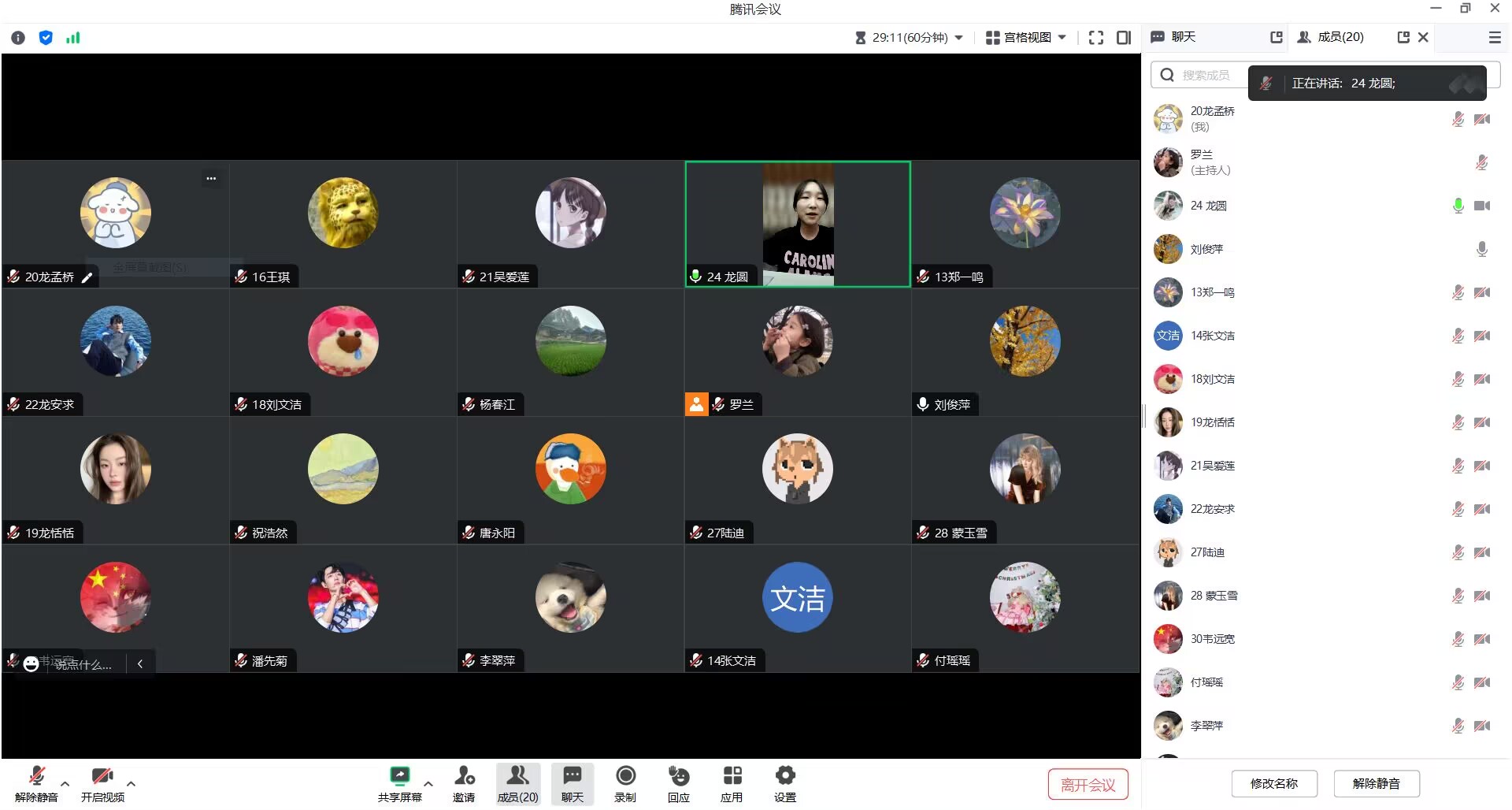Open the Reactions (回应) icon
The image size is (1512, 810).
[678, 777]
